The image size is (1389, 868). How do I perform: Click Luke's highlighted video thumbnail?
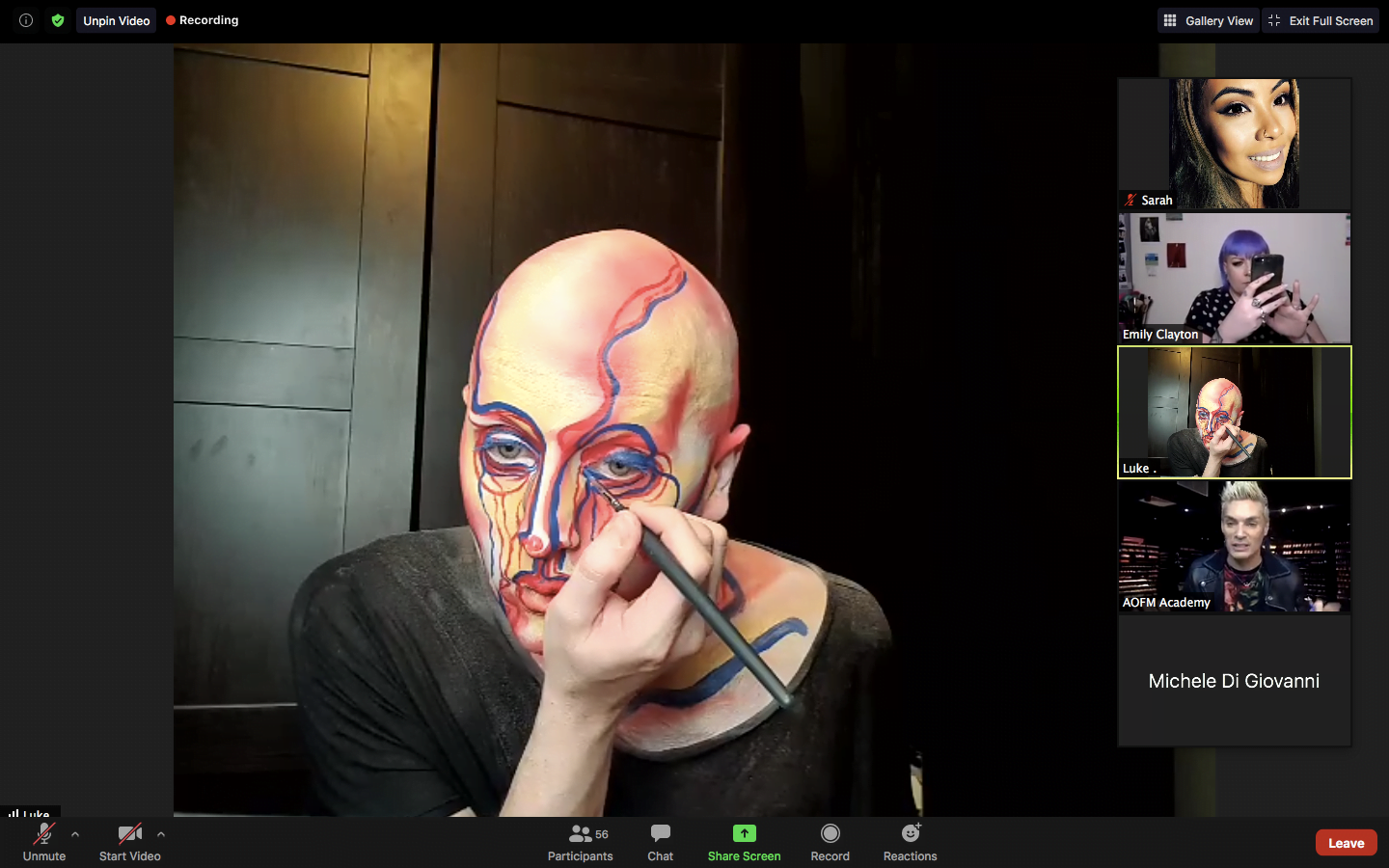point(1234,412)
